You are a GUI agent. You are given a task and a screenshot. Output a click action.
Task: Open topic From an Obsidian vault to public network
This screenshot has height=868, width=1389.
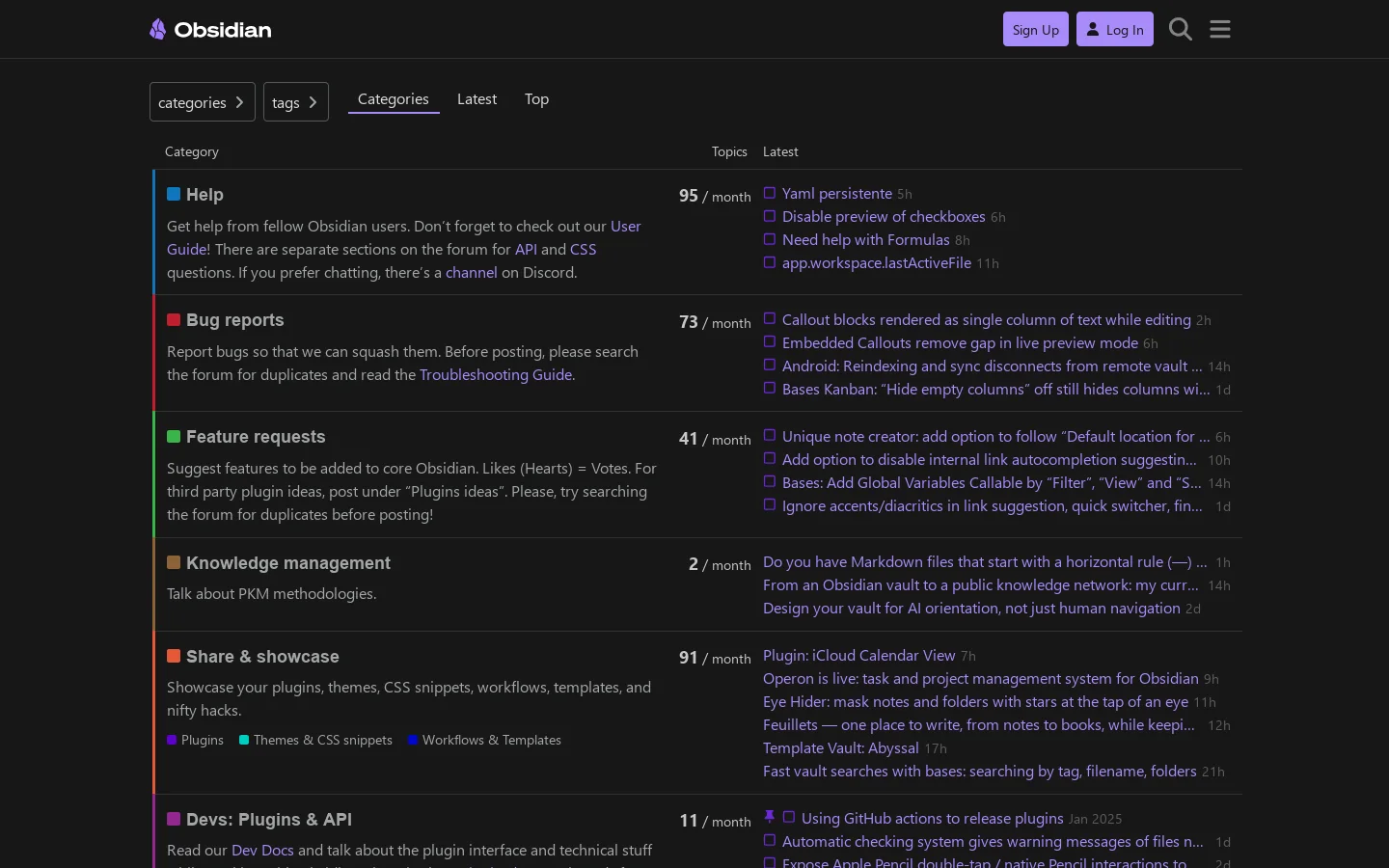pos(981,584)
